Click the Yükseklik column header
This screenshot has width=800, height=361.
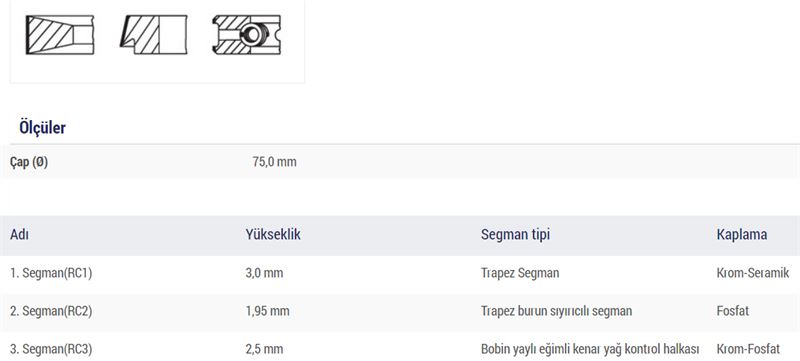click(273, 235)
